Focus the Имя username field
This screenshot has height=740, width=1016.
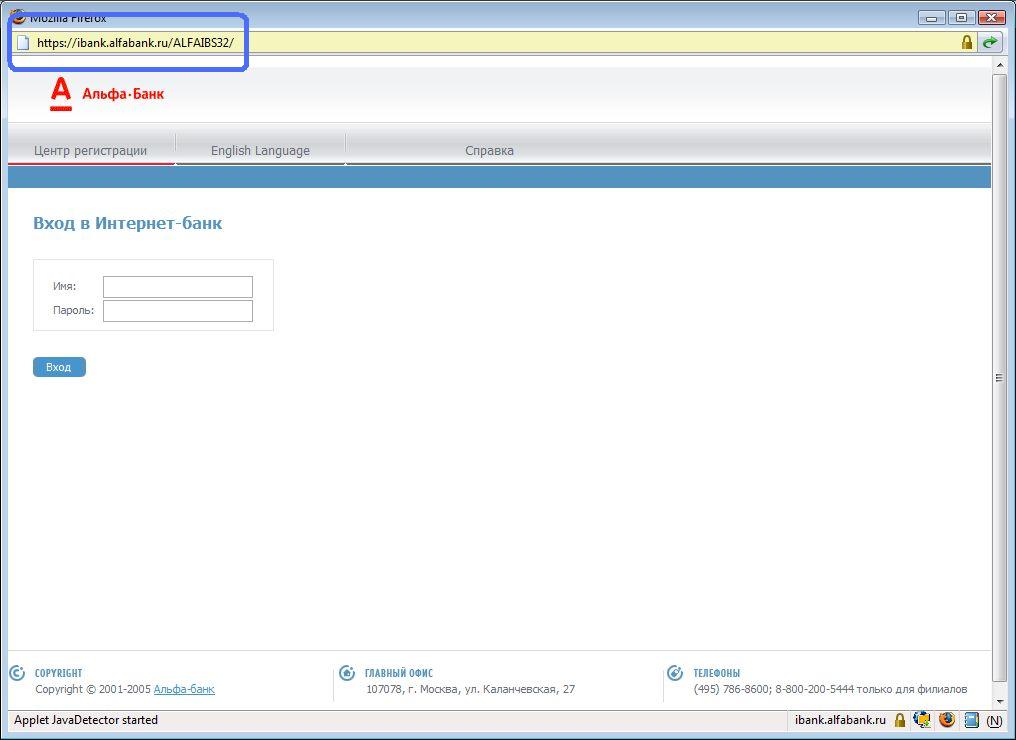click(x=178, y=287)
